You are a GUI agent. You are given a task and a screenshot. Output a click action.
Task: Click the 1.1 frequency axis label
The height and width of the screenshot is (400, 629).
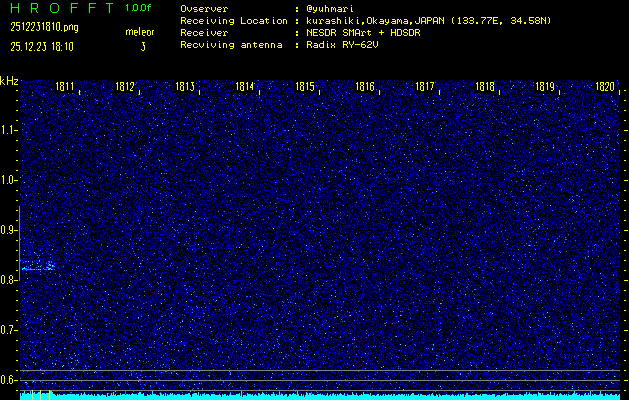click(9, 129)
